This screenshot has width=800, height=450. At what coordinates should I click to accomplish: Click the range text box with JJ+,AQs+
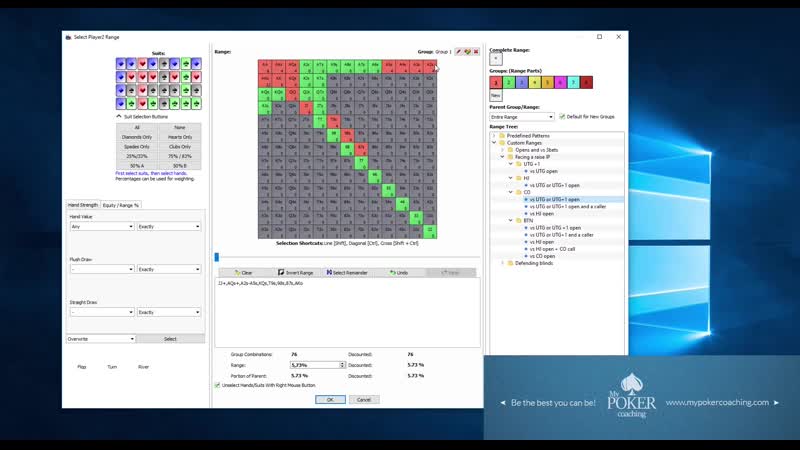tap(347, 313)
